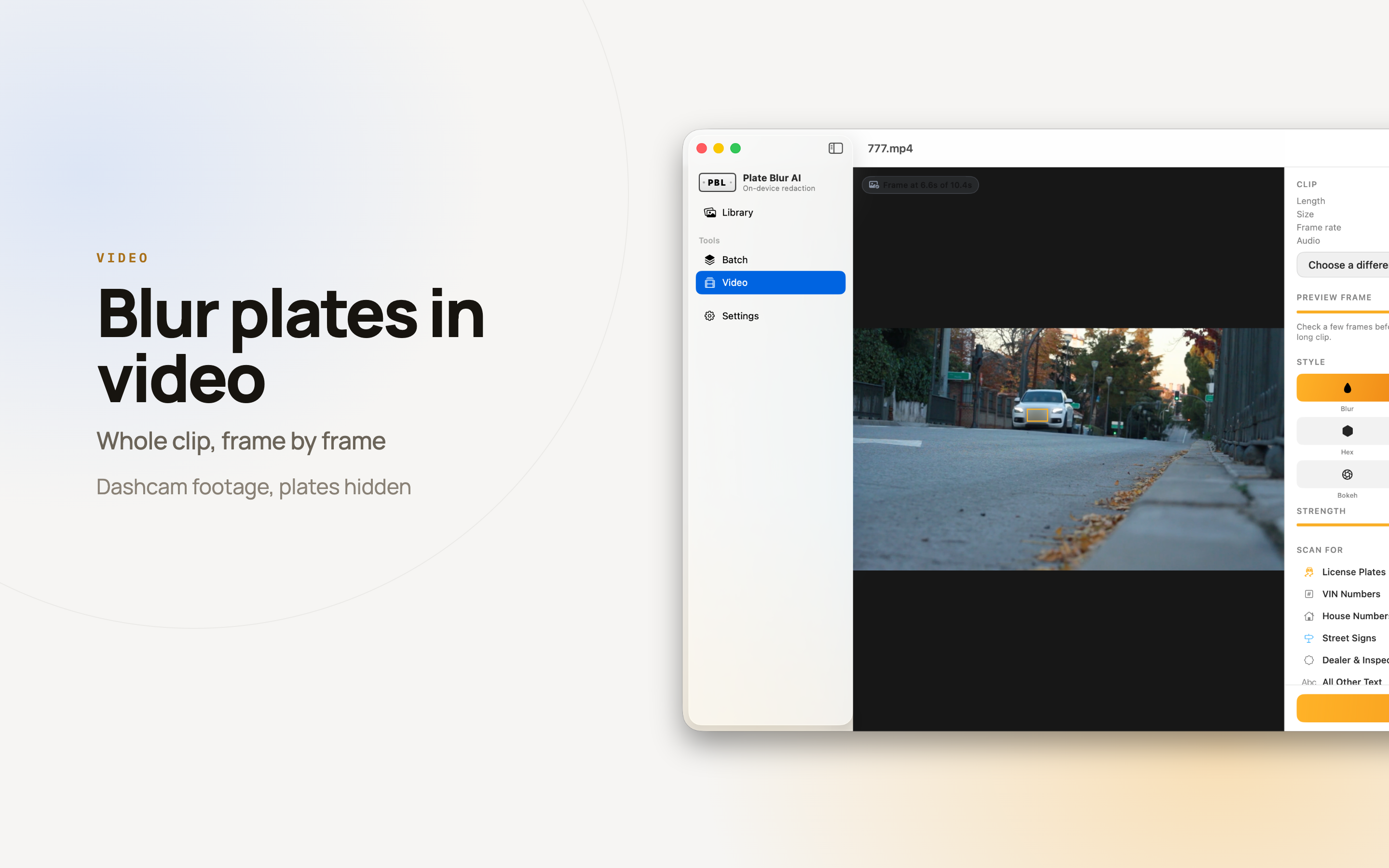Close the window with the red button
Screen dimensions: 1389x868
701,148
